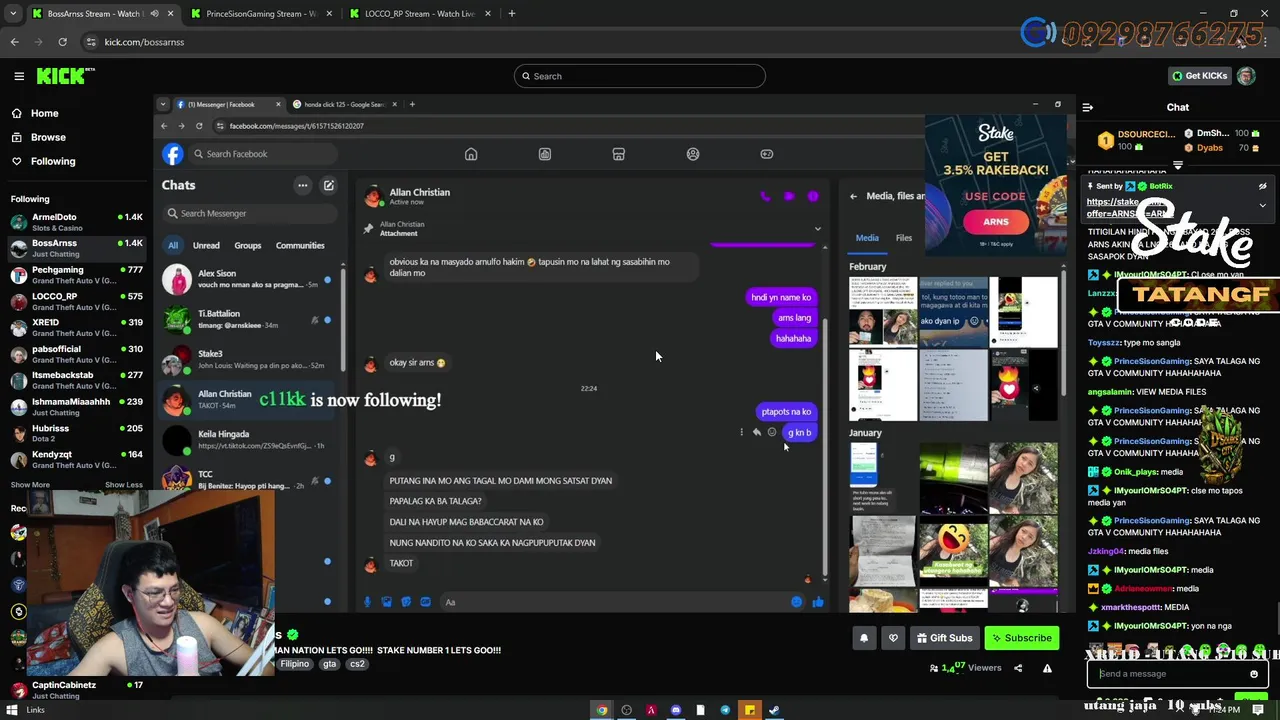Select Unread filter in streamed Messenger
Image resolution: width=1280 pixels, height=720 pixels.
[x=206, y=245]
